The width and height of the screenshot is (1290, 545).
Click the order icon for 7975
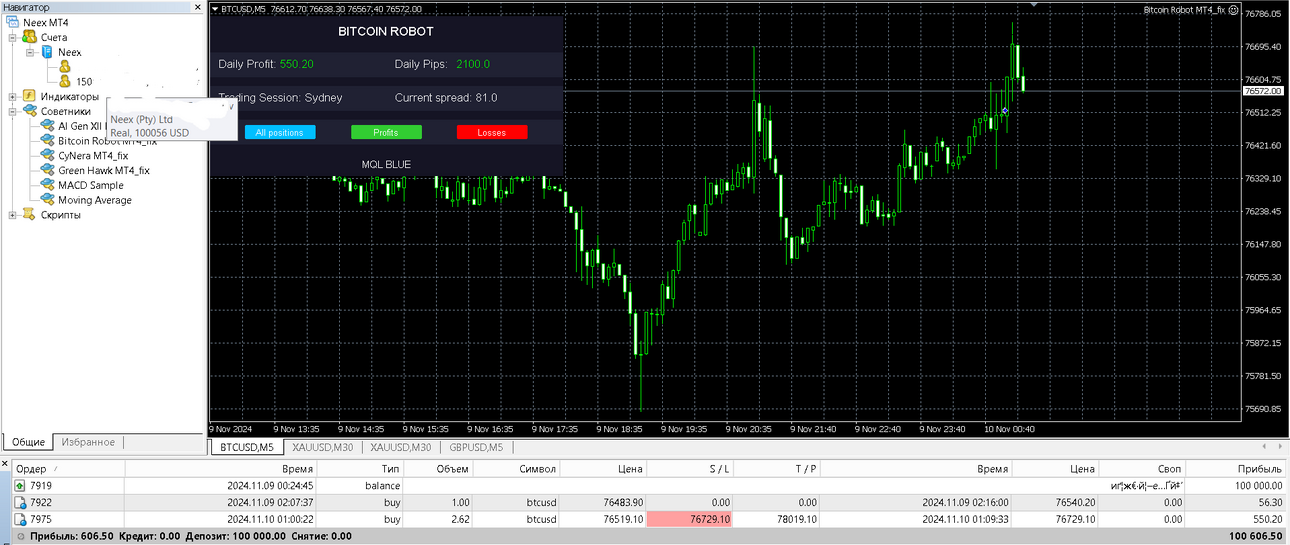tap(20, 519)
